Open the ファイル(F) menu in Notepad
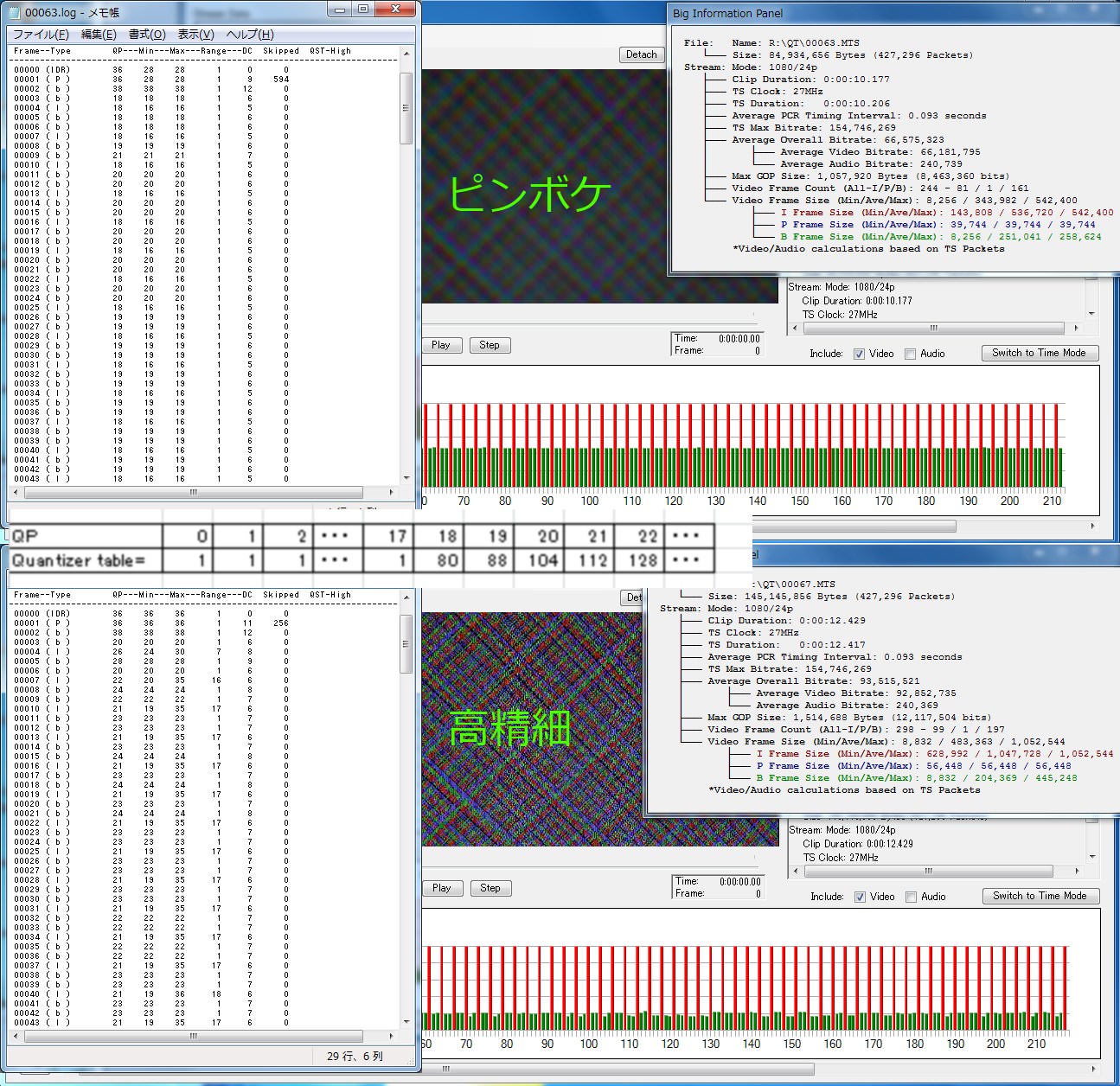The width and height of the screenshot is (1120, 1086). coord(40,35)
